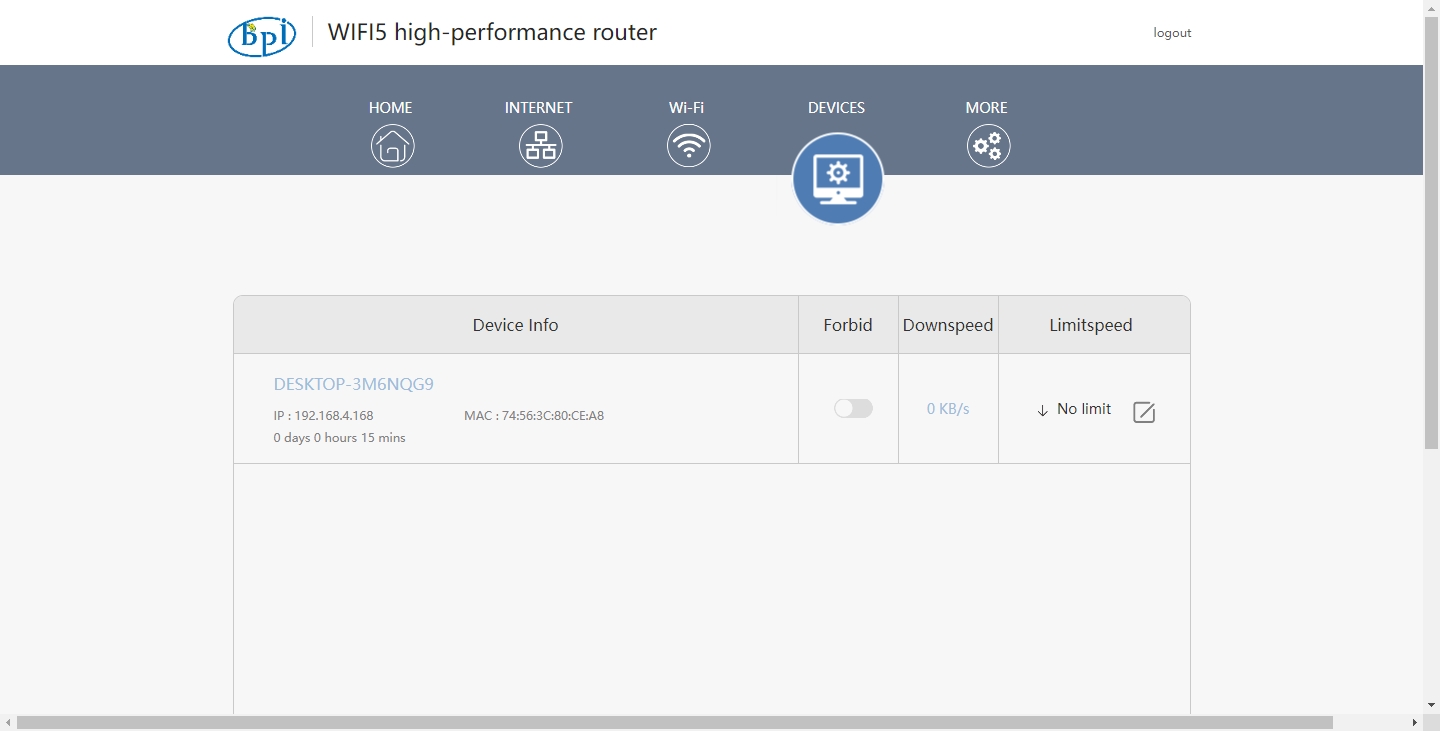Click the WIFI5 high-performance router title

click(x=492, y=32)
